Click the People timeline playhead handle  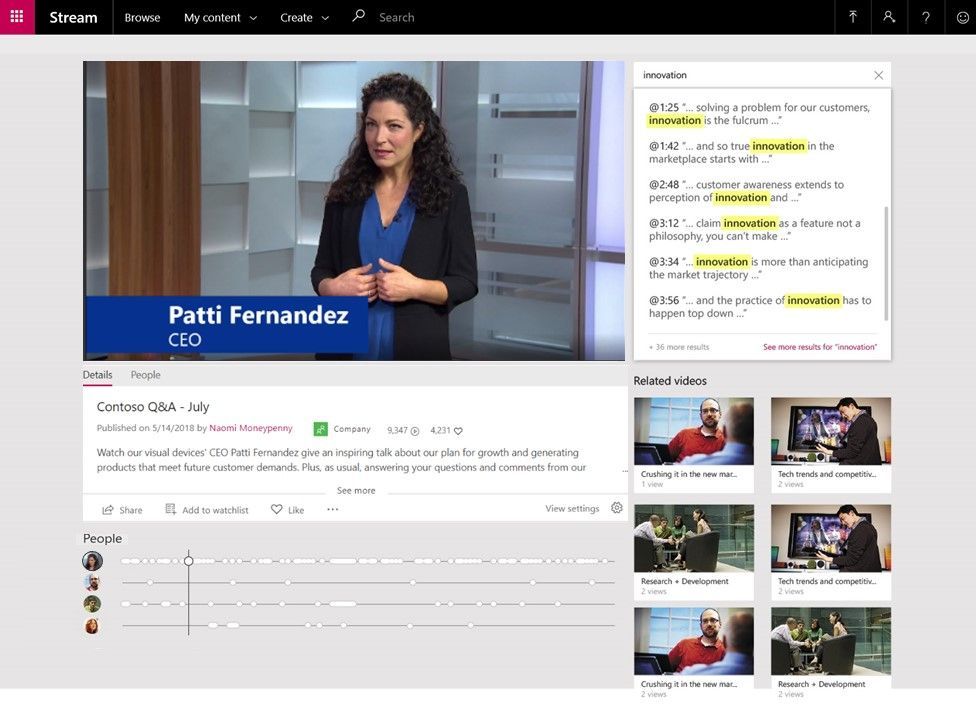coord(189,561)
